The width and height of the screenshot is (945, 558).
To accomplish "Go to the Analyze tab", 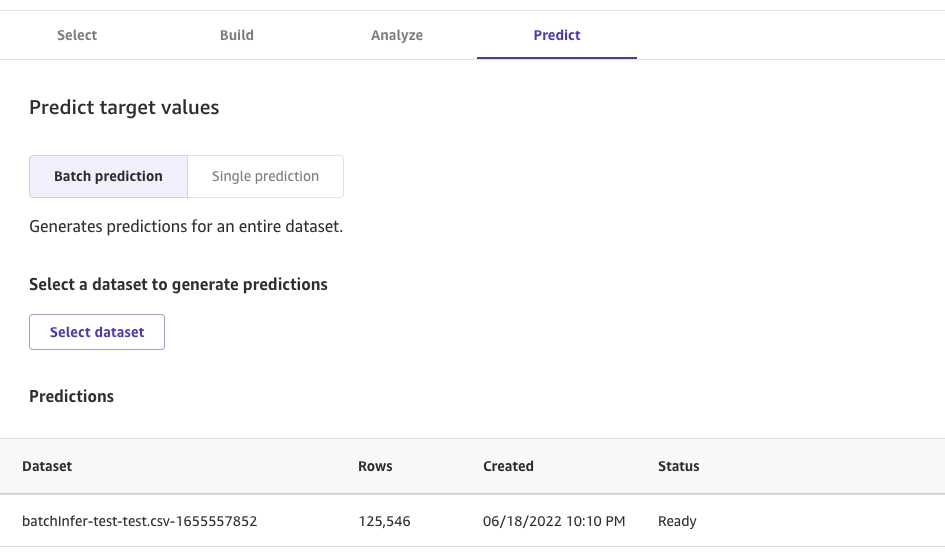I will point(397,35).
